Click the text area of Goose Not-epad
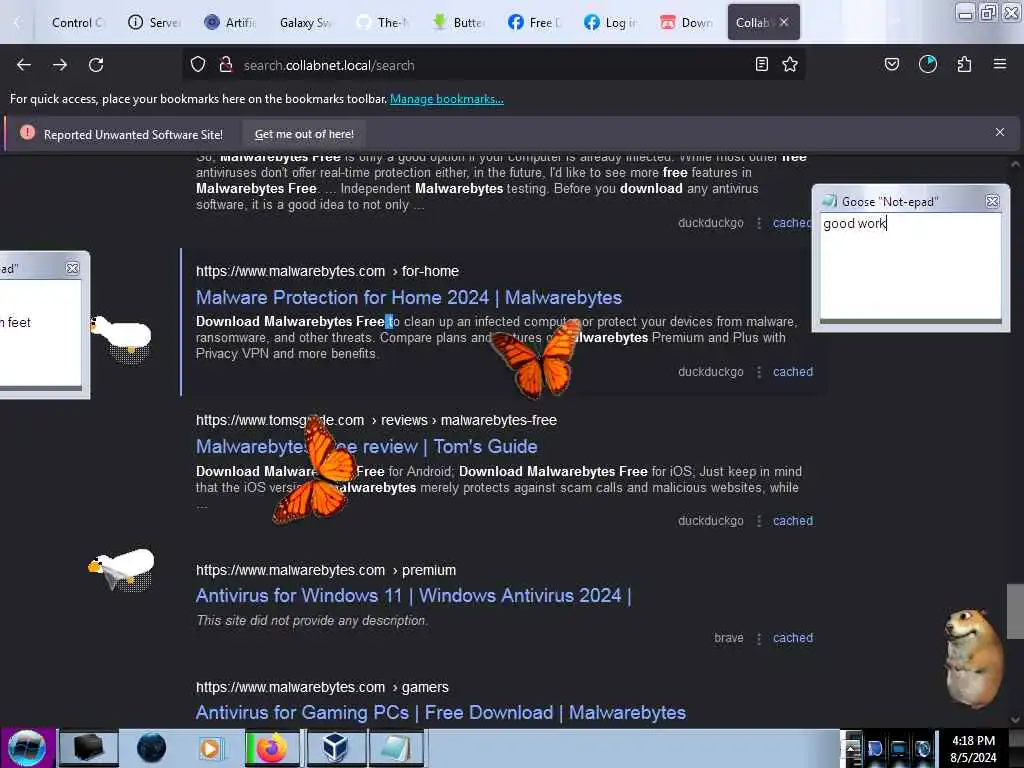 (x=910, y=266)
